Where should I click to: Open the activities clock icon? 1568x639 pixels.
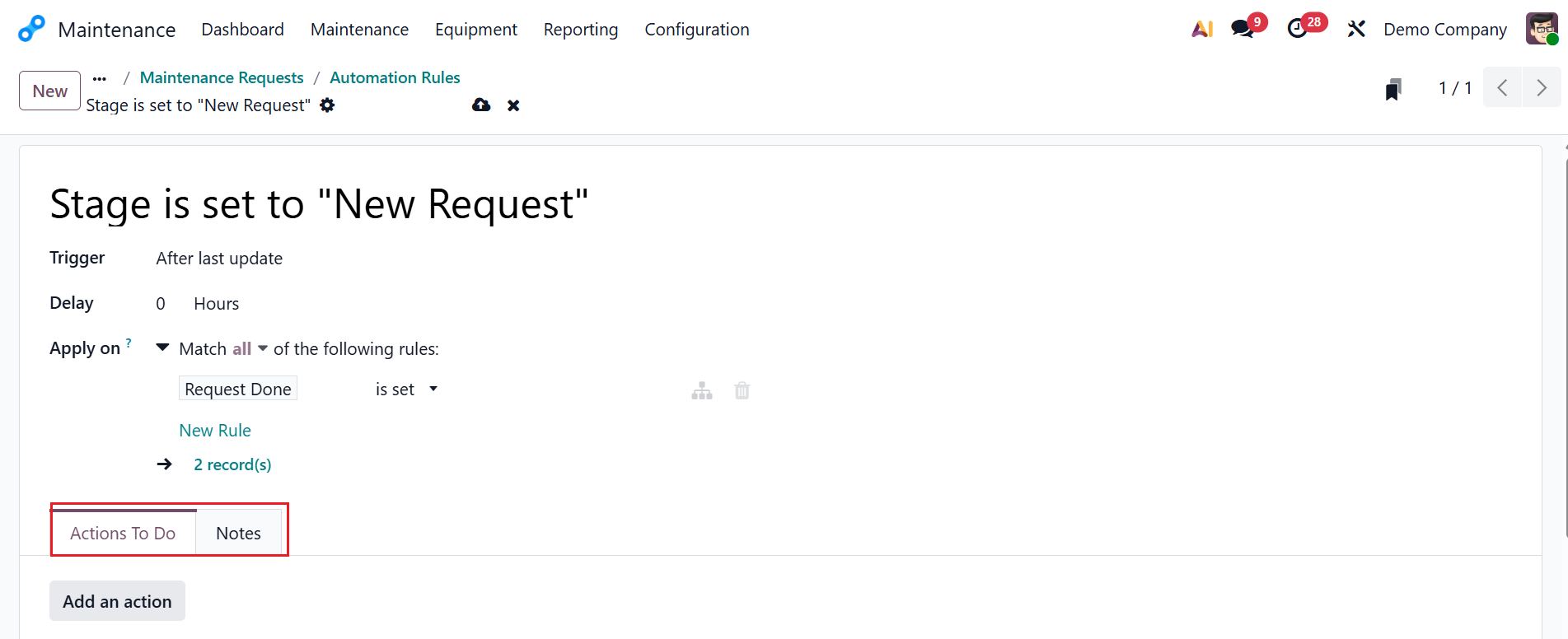coord(1298,29)
